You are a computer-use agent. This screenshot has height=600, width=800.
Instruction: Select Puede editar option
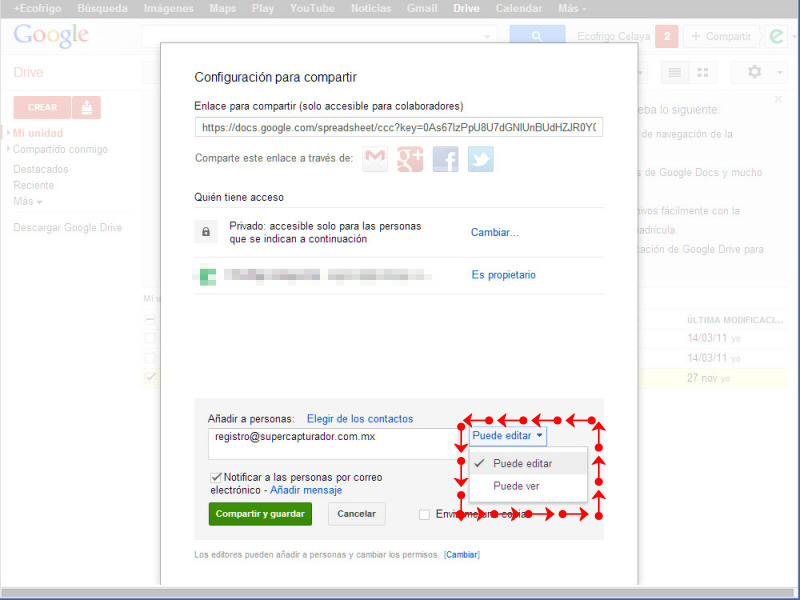[528, 463]
